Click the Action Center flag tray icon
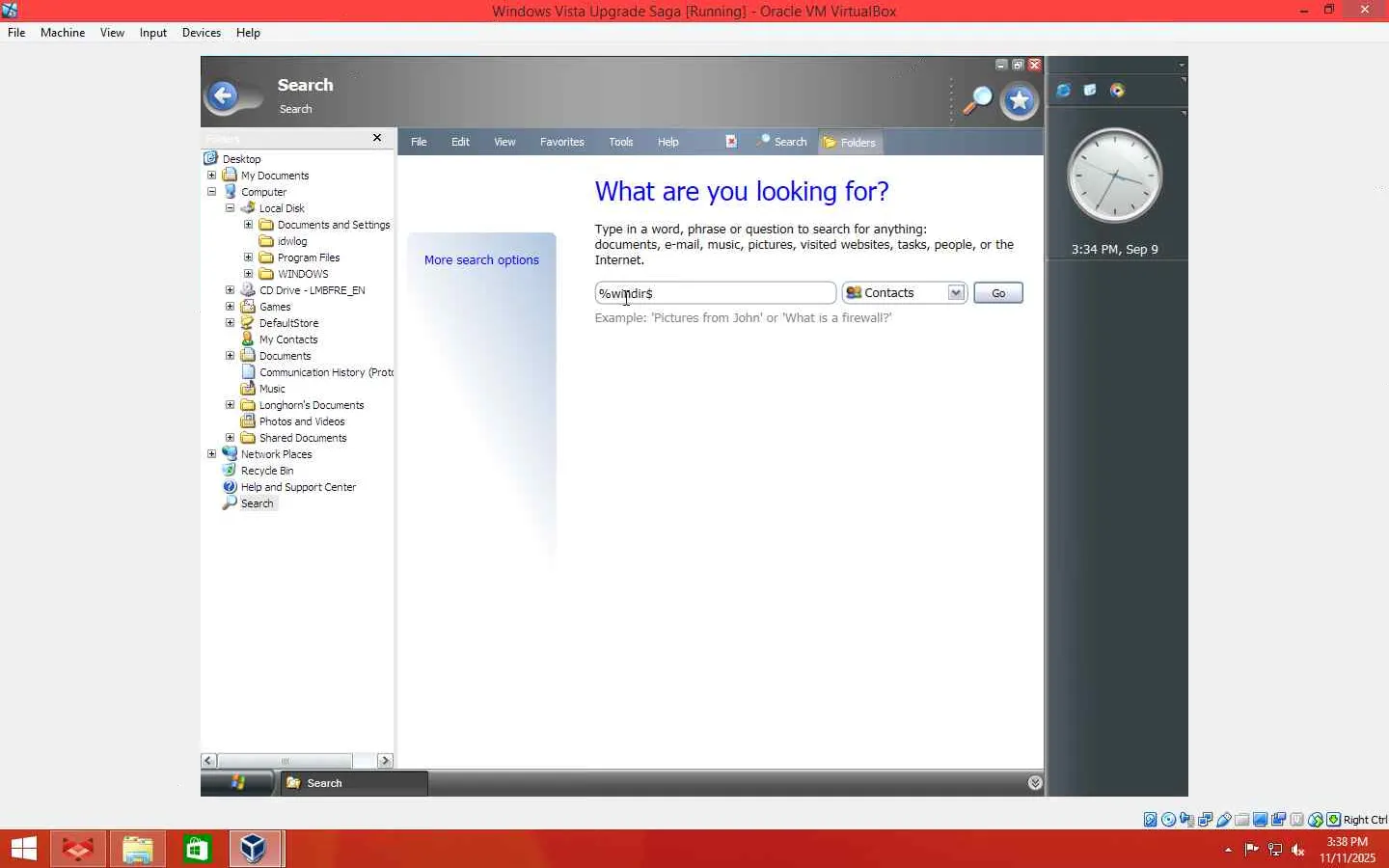Screen dimensions: 1389x868 coord(1251,850)
